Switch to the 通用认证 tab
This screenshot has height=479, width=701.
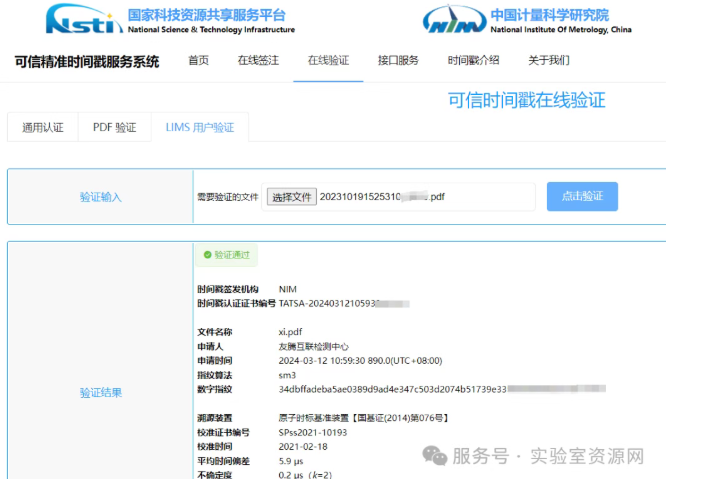tap(43, 127)
